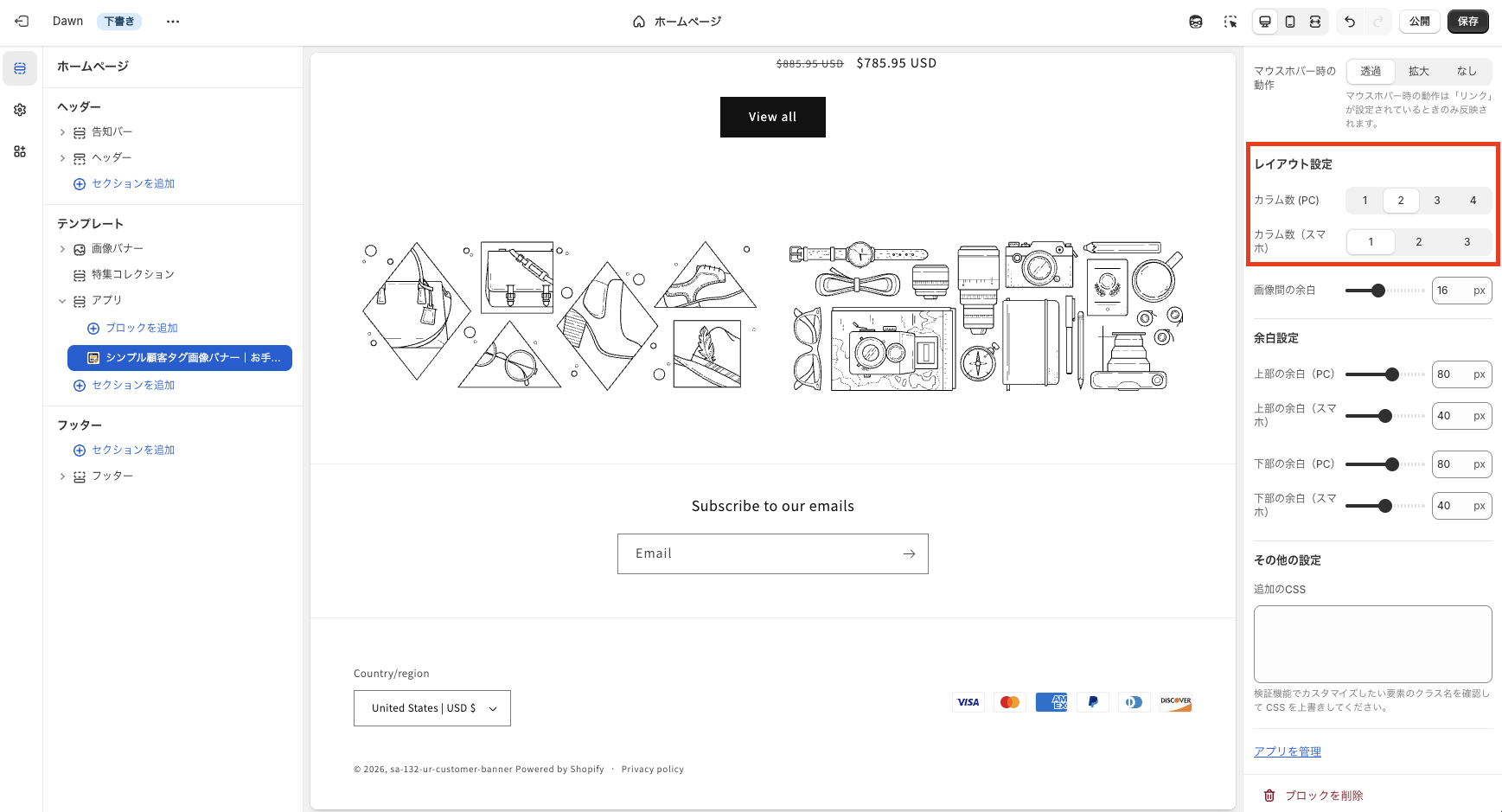This screenshot has width=1502, height=812.
Task: Set smartphone column count to 2
Action: click(x=1418, y=242)
